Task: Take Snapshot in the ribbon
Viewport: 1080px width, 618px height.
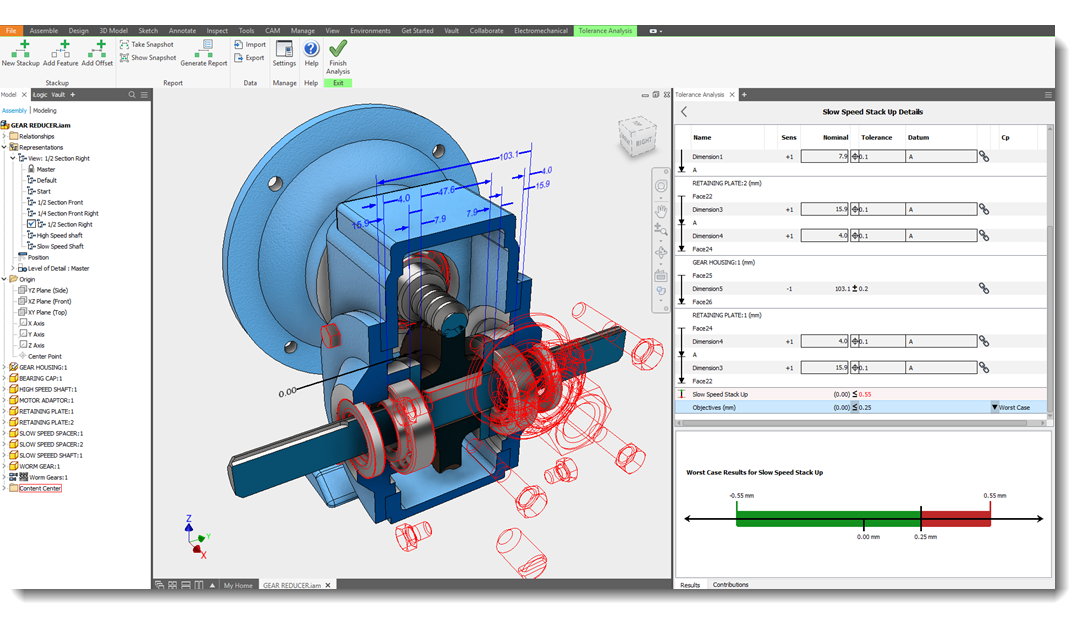Action: coord(146,44)
